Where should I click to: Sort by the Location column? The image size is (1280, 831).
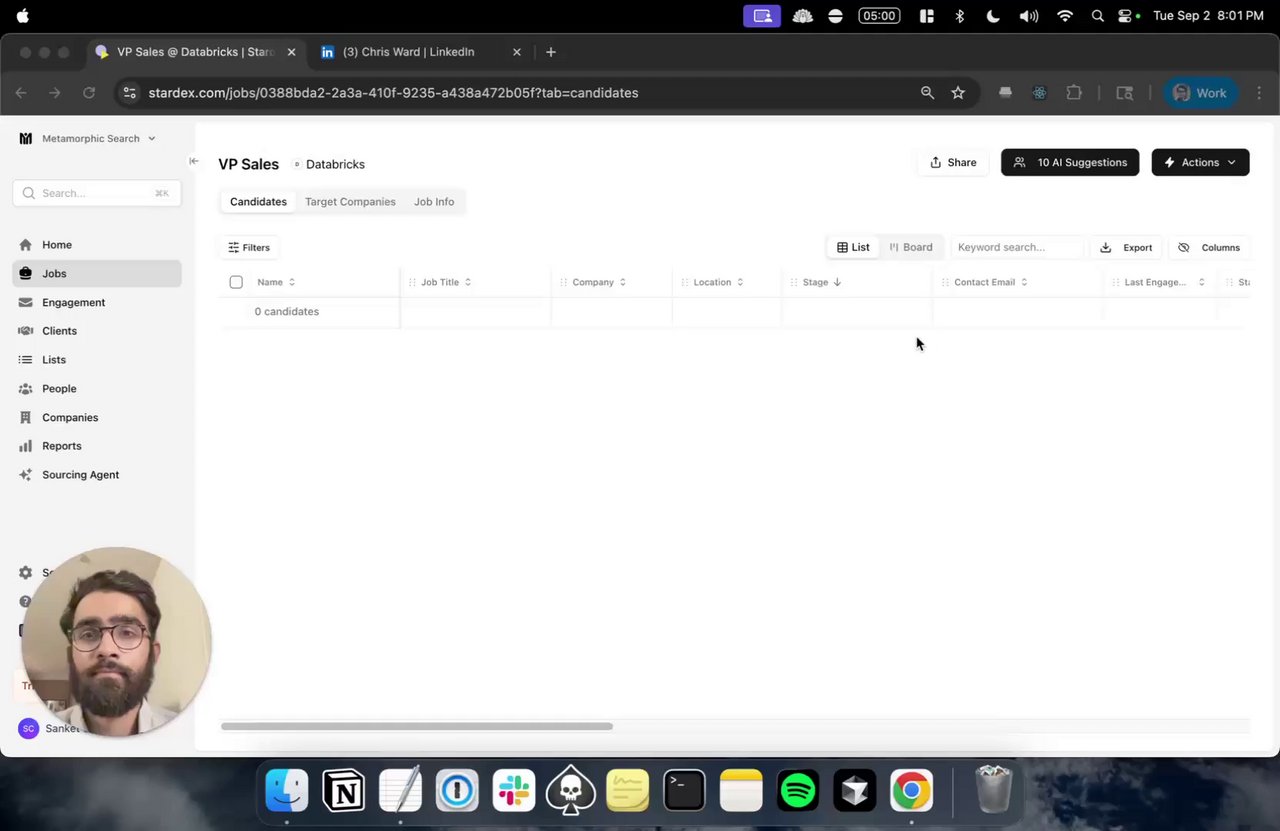[x=719, y=282]
